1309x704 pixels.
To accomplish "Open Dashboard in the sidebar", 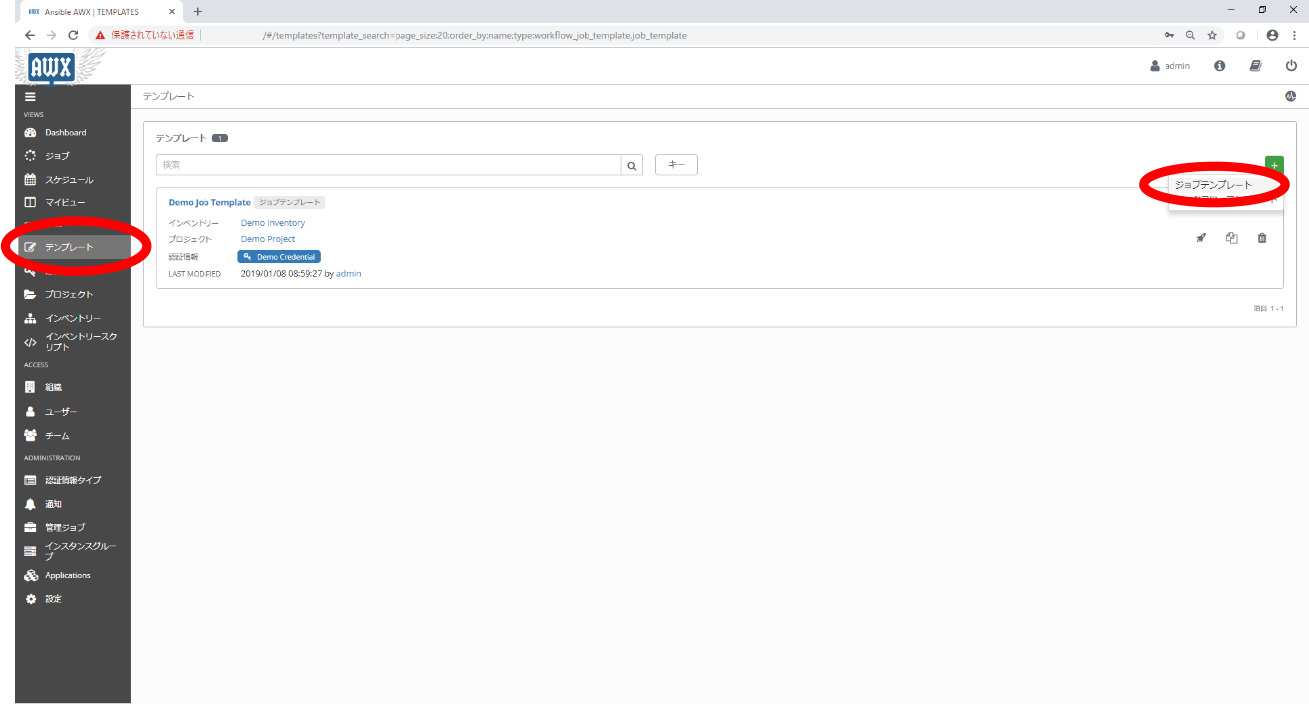I will (x=65, y=132).
